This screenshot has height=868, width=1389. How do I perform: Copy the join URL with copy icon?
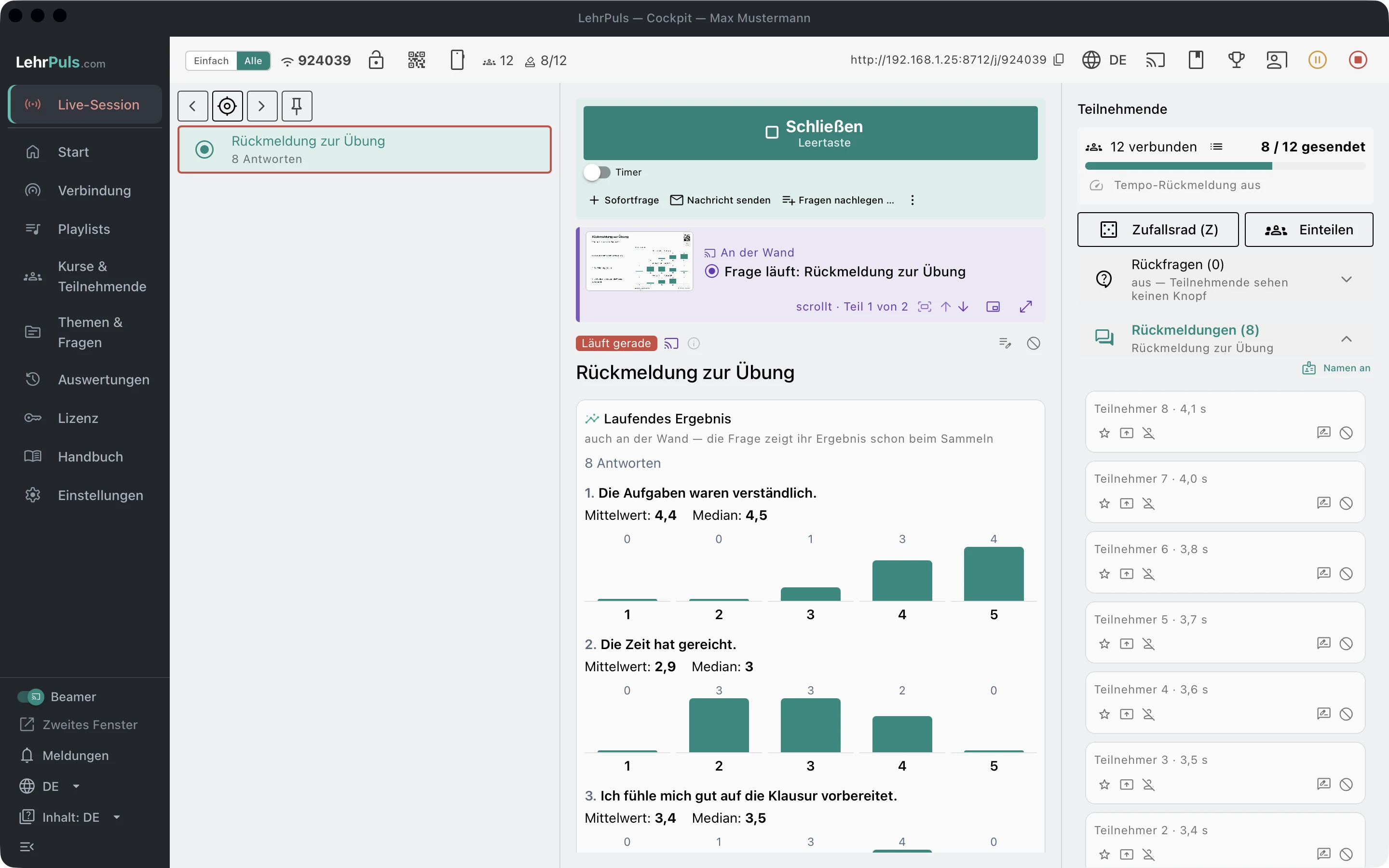1059,60
